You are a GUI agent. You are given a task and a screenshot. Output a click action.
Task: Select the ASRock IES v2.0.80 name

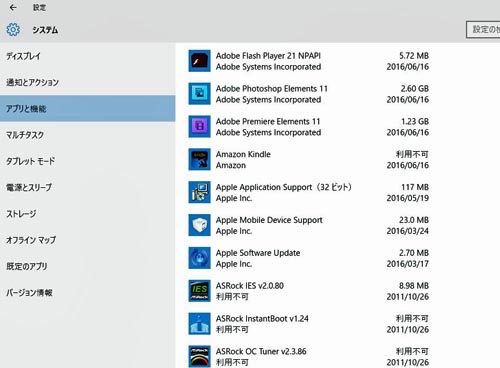(x=250, y=286)
